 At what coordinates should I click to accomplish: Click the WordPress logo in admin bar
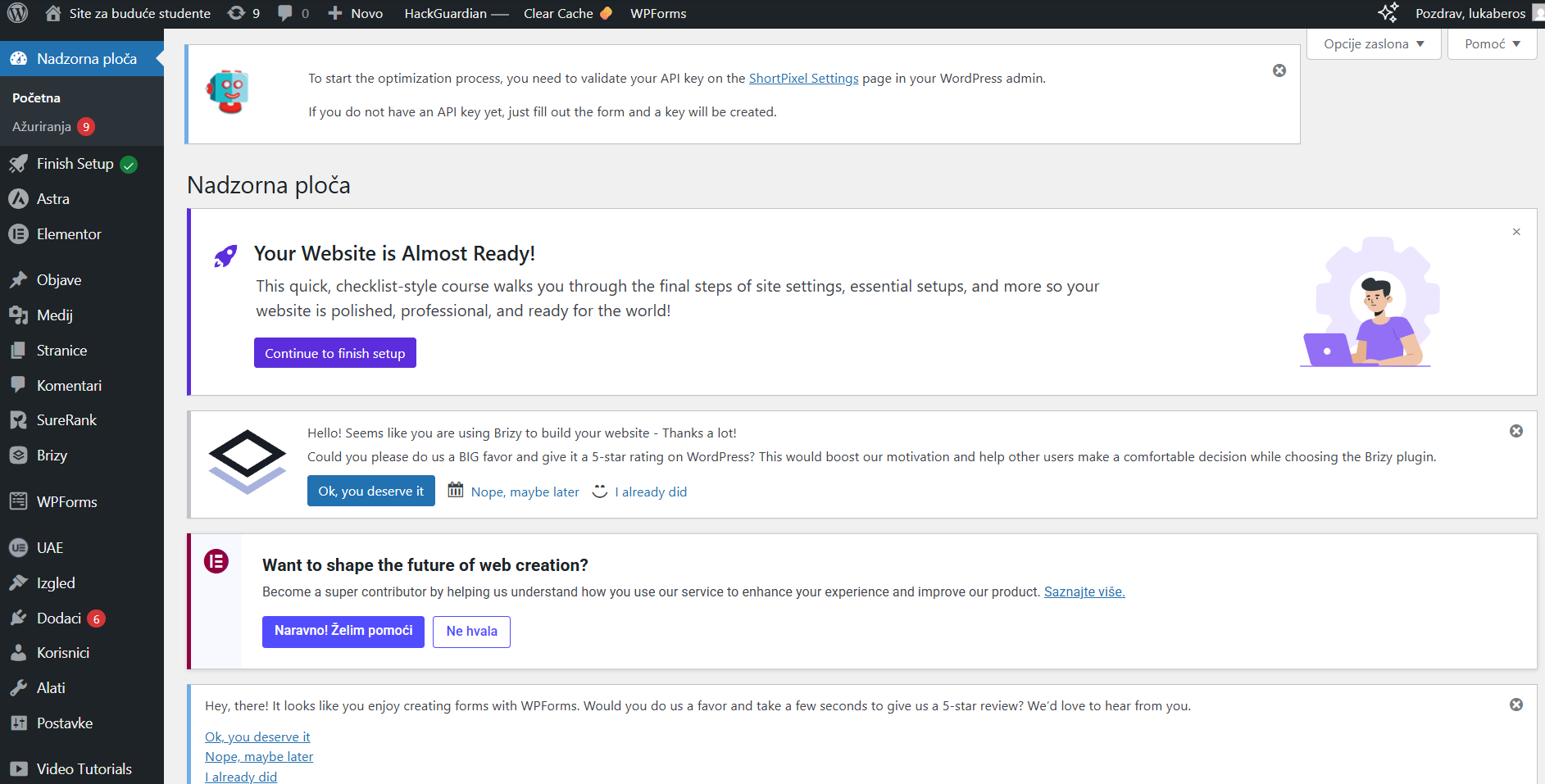[x=17, y=13]
